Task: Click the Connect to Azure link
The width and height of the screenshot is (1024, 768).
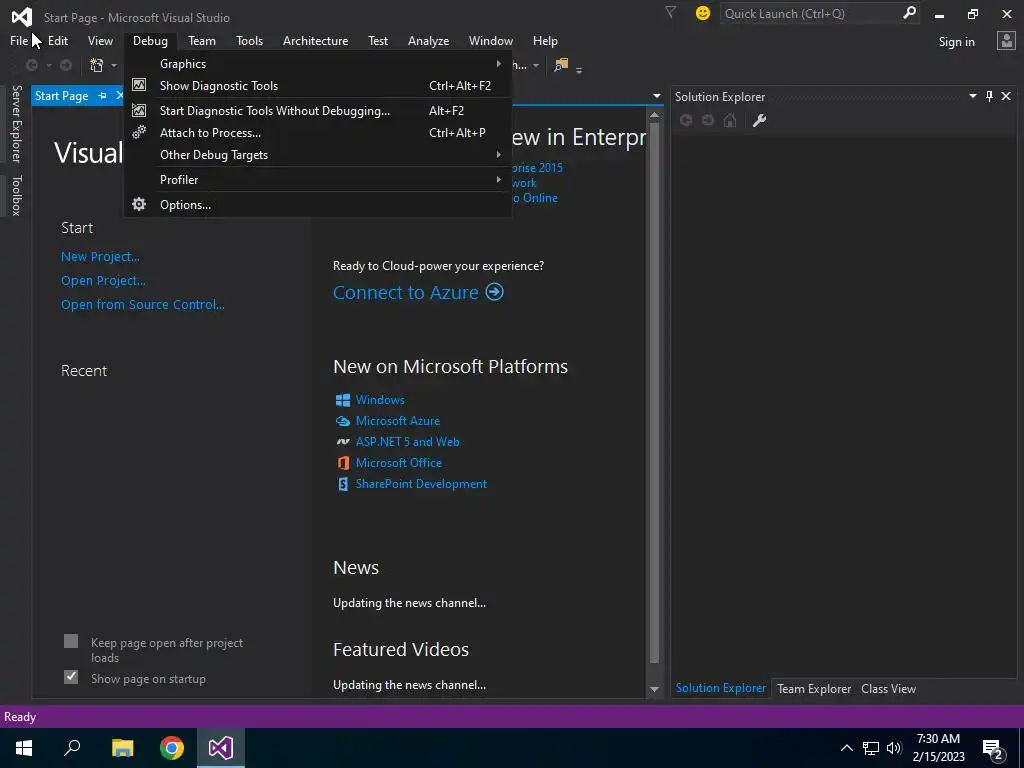Action: pos(406,293)
